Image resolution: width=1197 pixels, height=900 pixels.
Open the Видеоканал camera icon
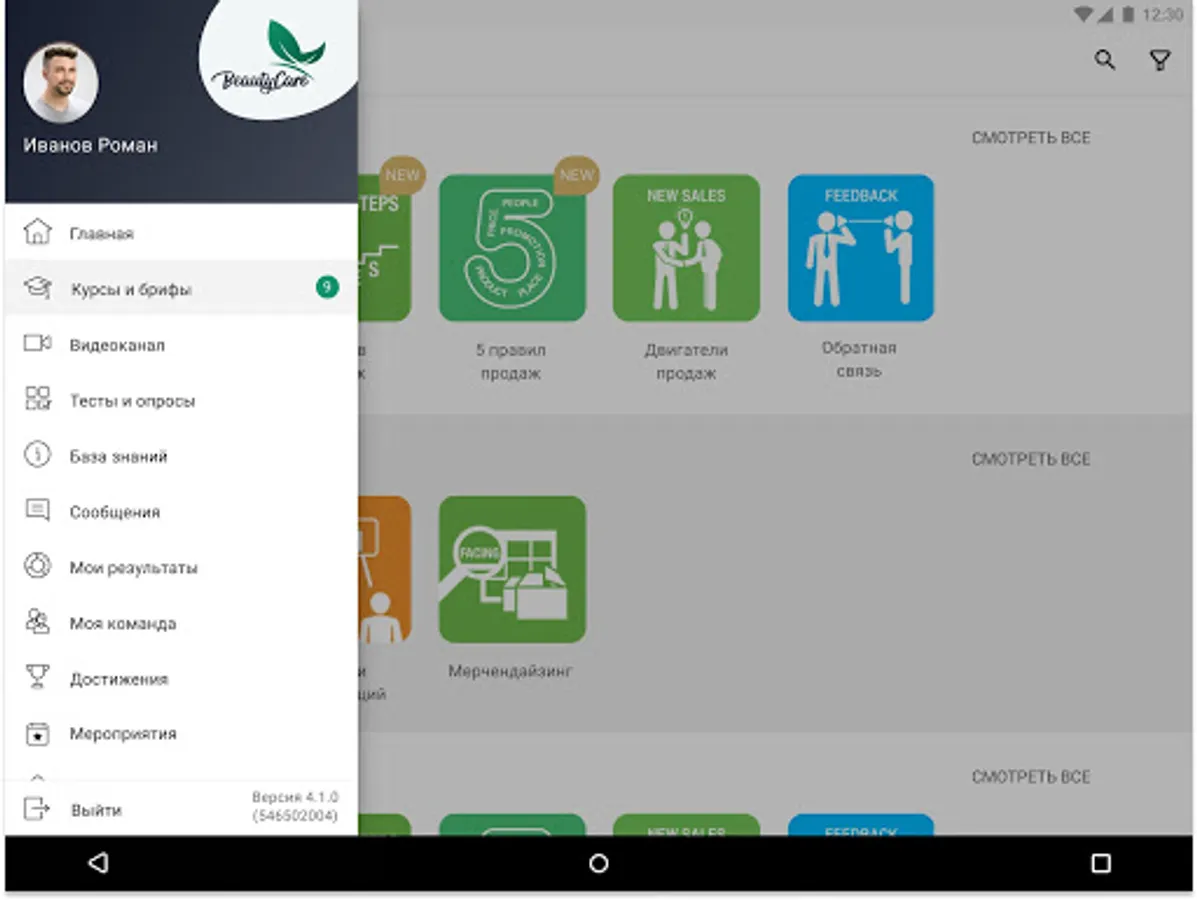coord(37,344)
